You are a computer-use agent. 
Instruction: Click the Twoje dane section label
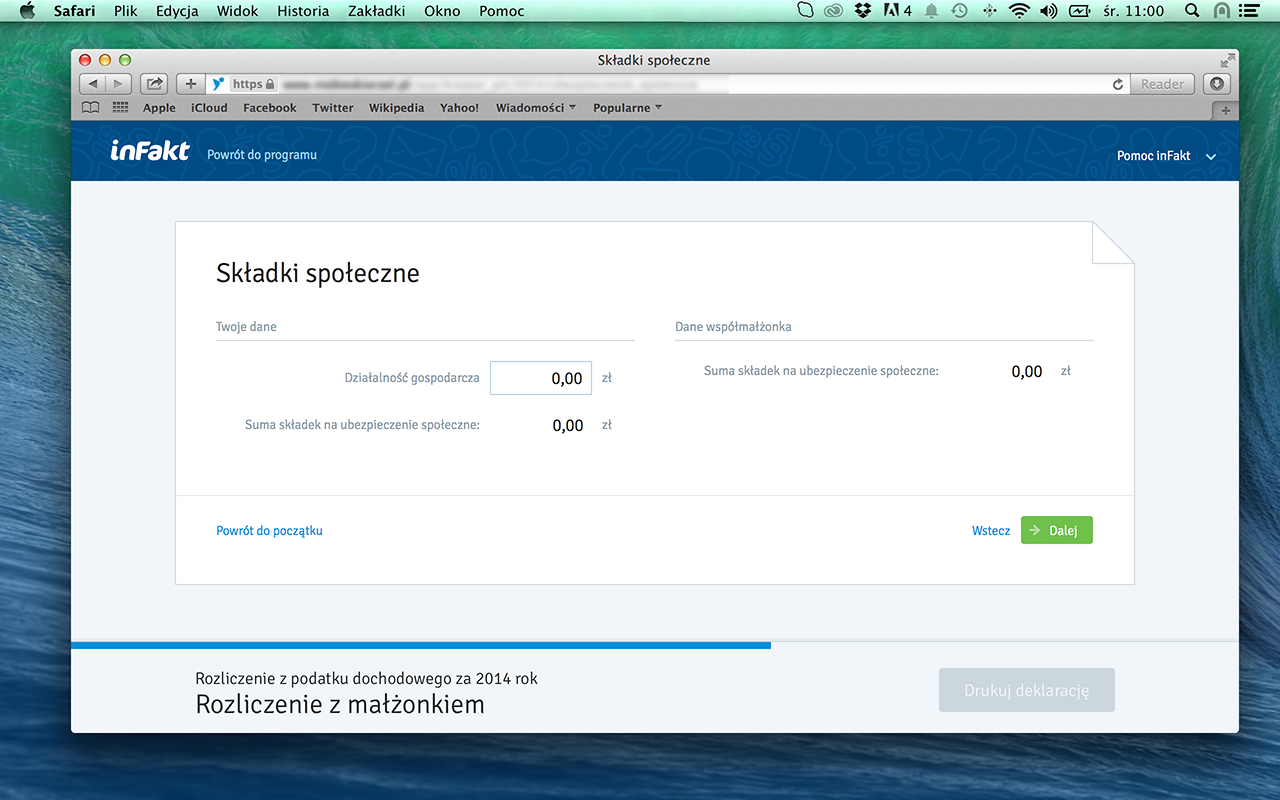[x=246, y=327]
